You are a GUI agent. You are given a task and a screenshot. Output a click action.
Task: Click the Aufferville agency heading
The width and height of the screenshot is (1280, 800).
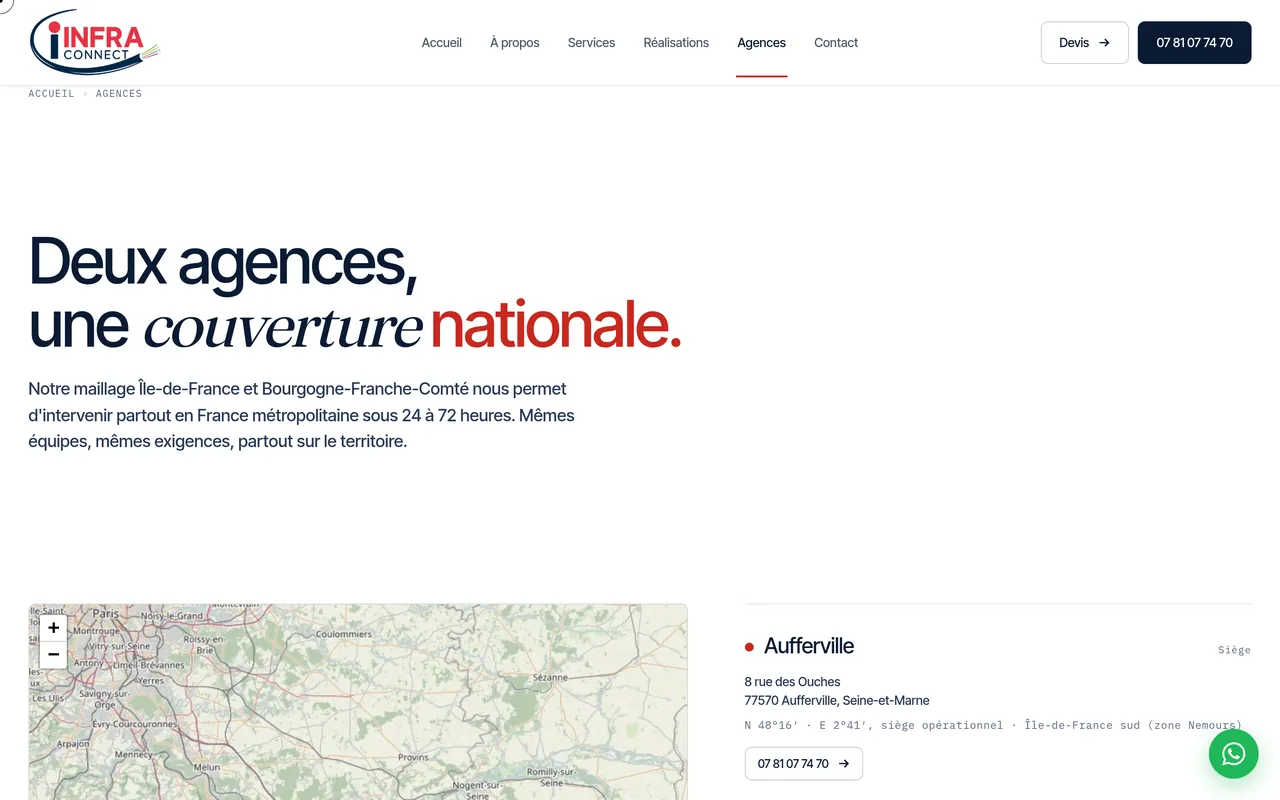[x=808, y=646]
